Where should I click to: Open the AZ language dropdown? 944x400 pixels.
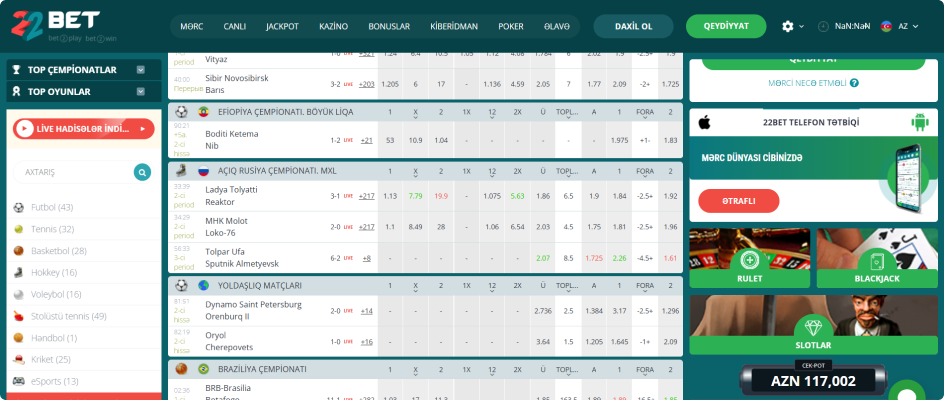[x=908, y=27]
